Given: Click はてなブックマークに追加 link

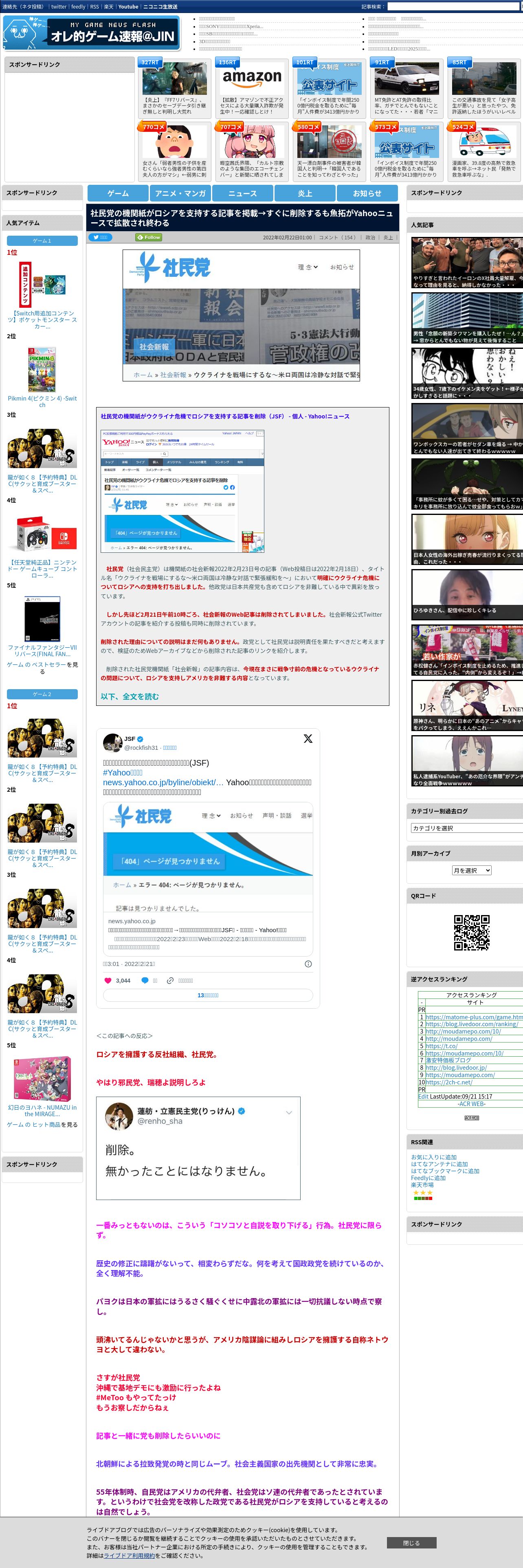Looking at the screenshot, I should [x=445, y=1171].
